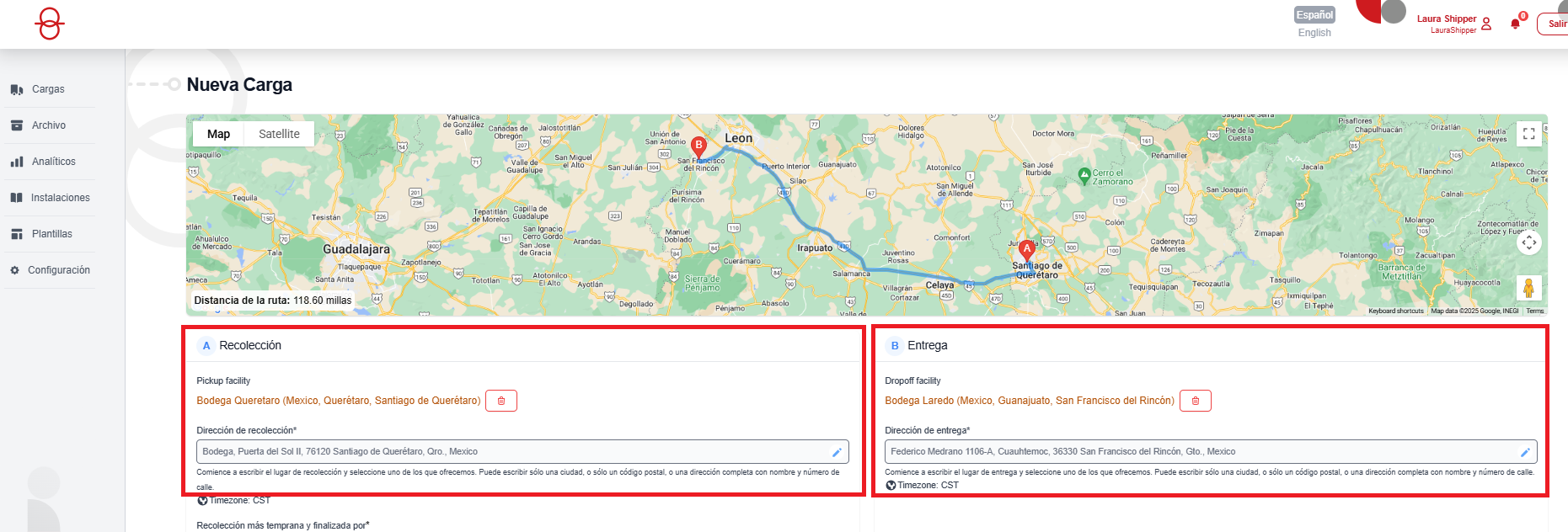Click Guadalajara label on map

tap(356, 249)
